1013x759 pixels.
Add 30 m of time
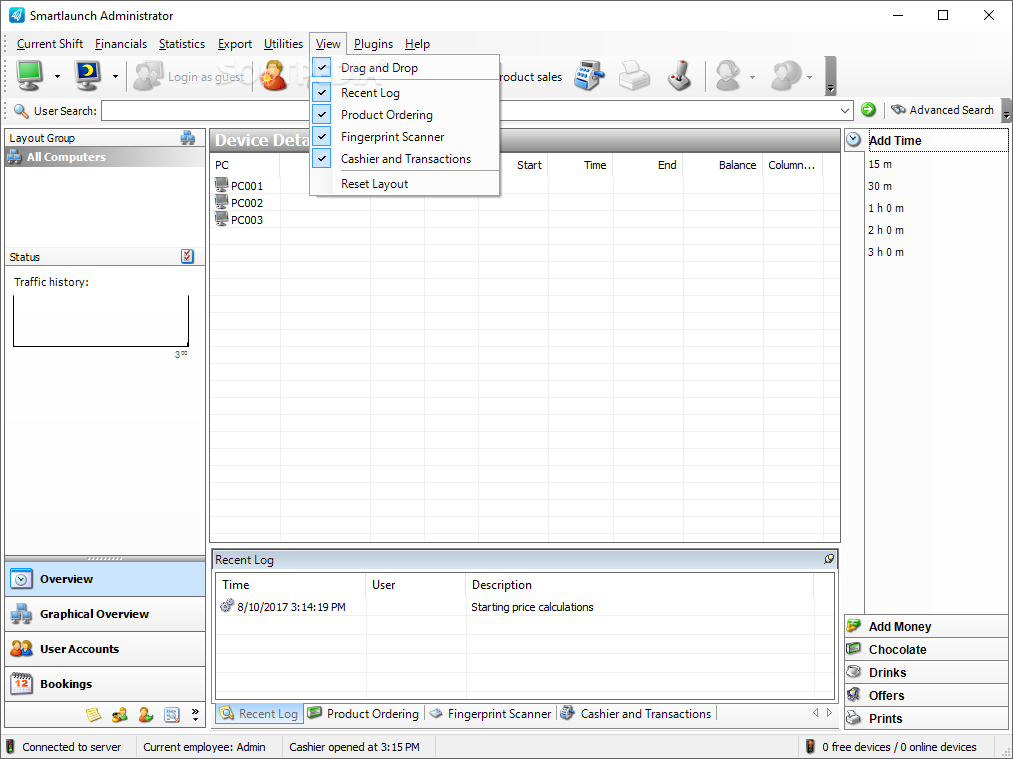[880, 186]
